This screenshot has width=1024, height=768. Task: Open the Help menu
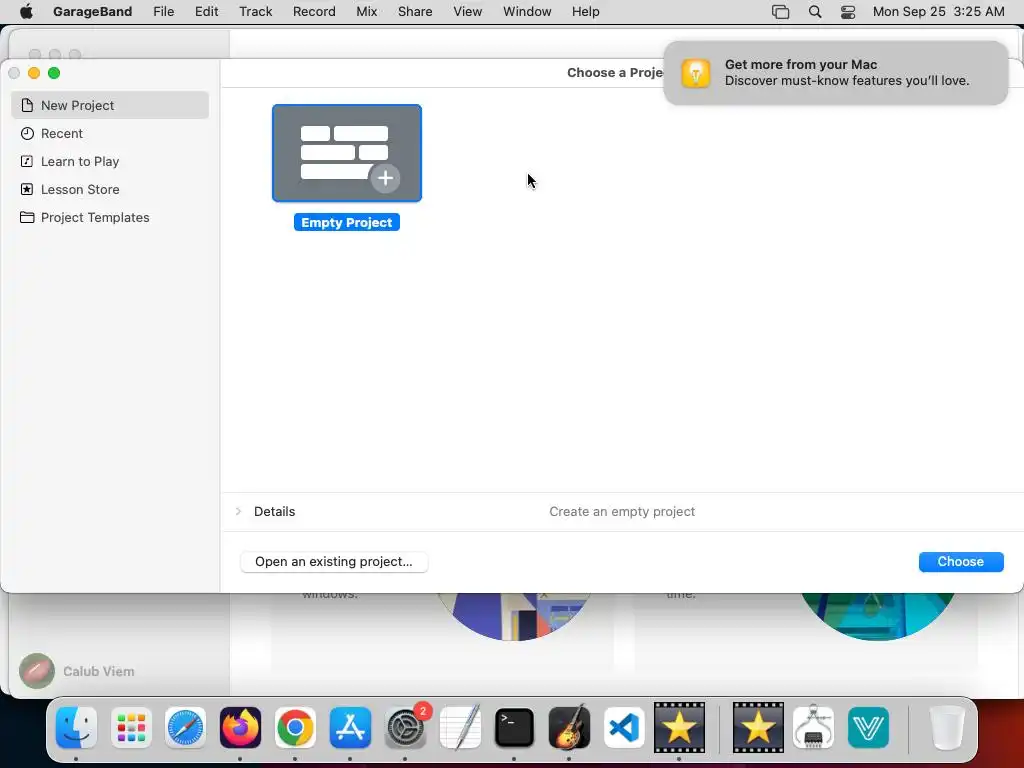pos(585,11)
